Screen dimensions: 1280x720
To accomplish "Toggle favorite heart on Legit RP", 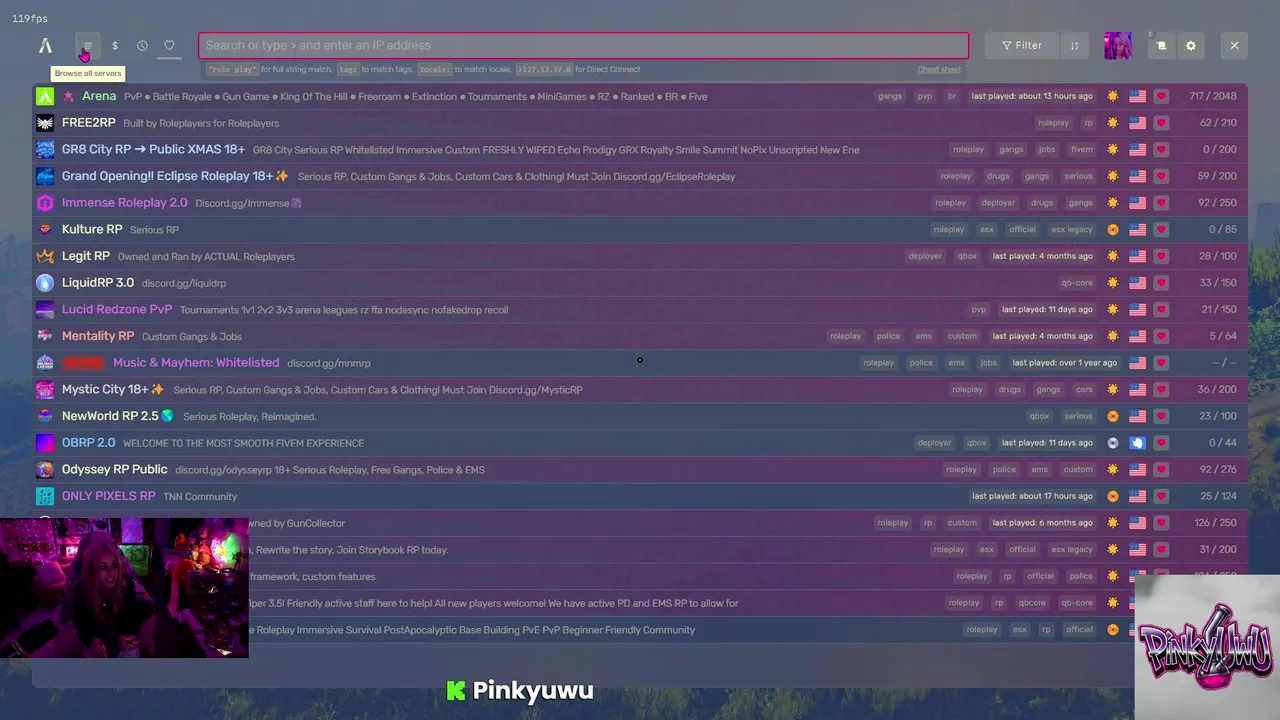I will [x=1161, y=256].
